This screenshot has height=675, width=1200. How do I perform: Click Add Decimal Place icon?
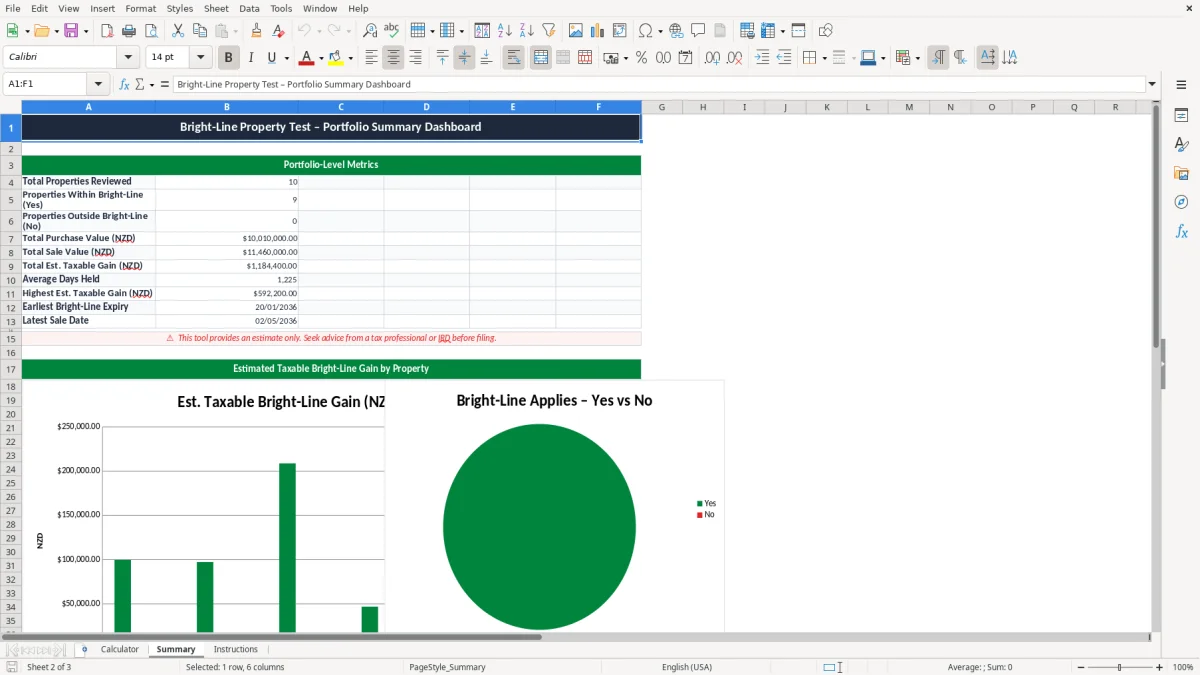712,58
